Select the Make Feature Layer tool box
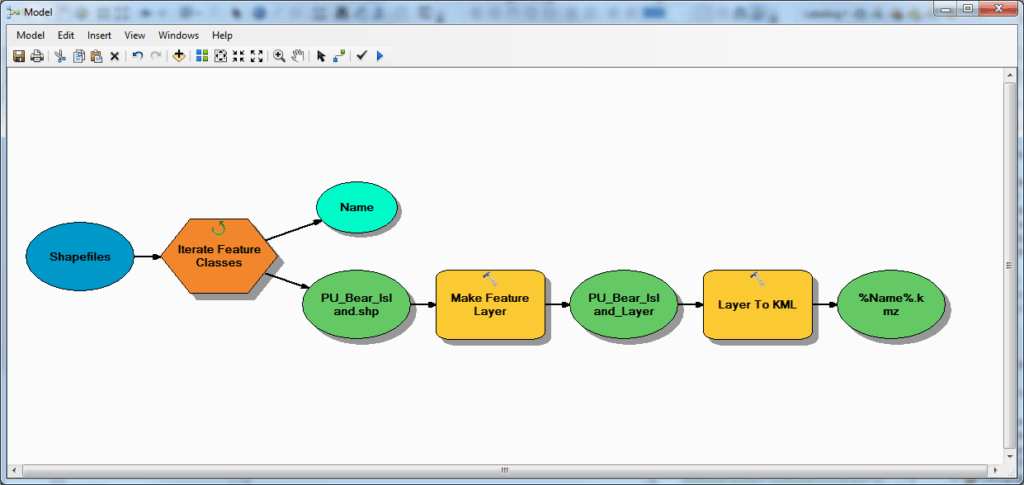 (489, 304)
